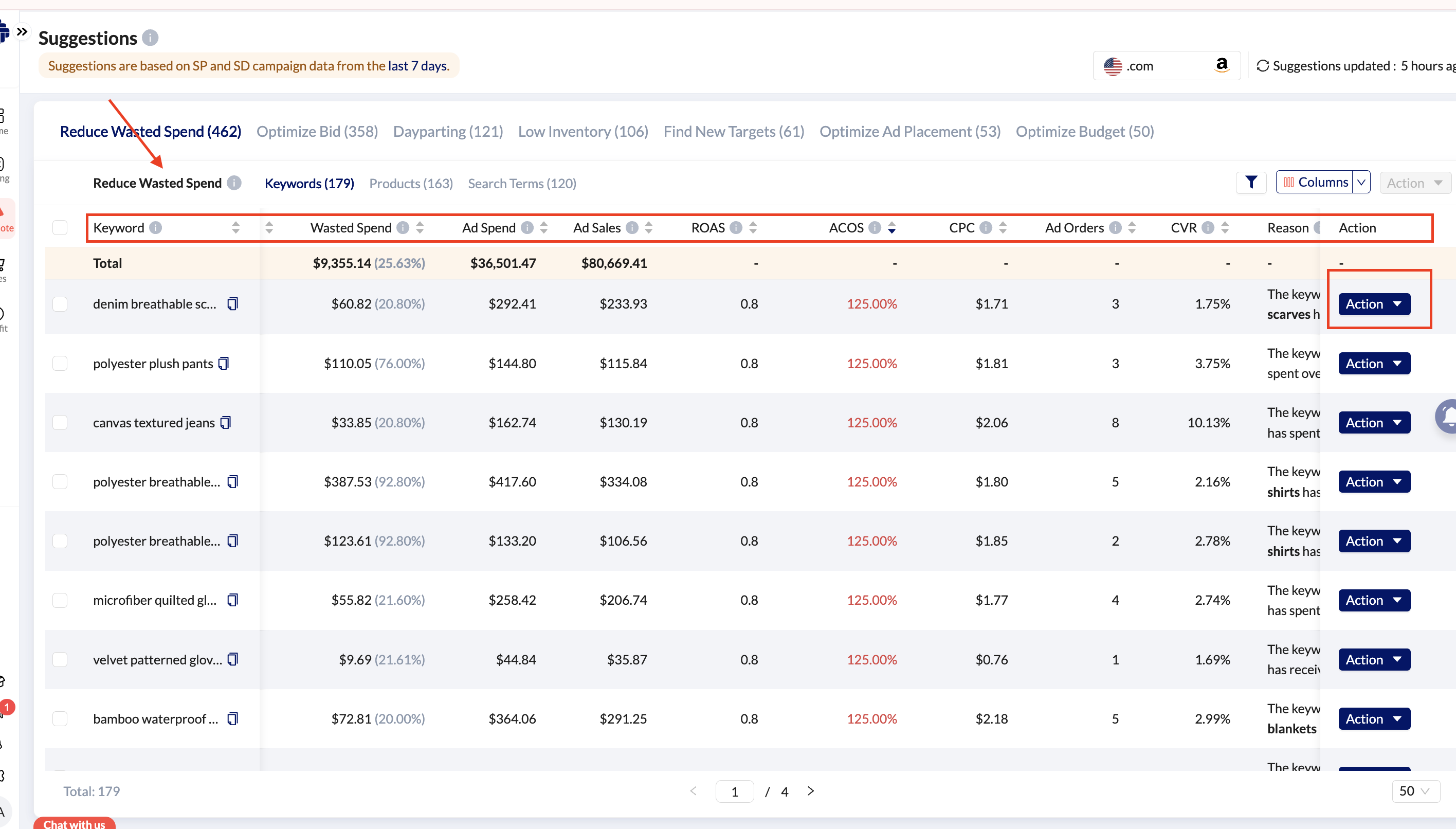The height and width of the screenshot is (829, 1456).
Task: Toggle the select-all header checkbox
Action: (x=60, y=228)
